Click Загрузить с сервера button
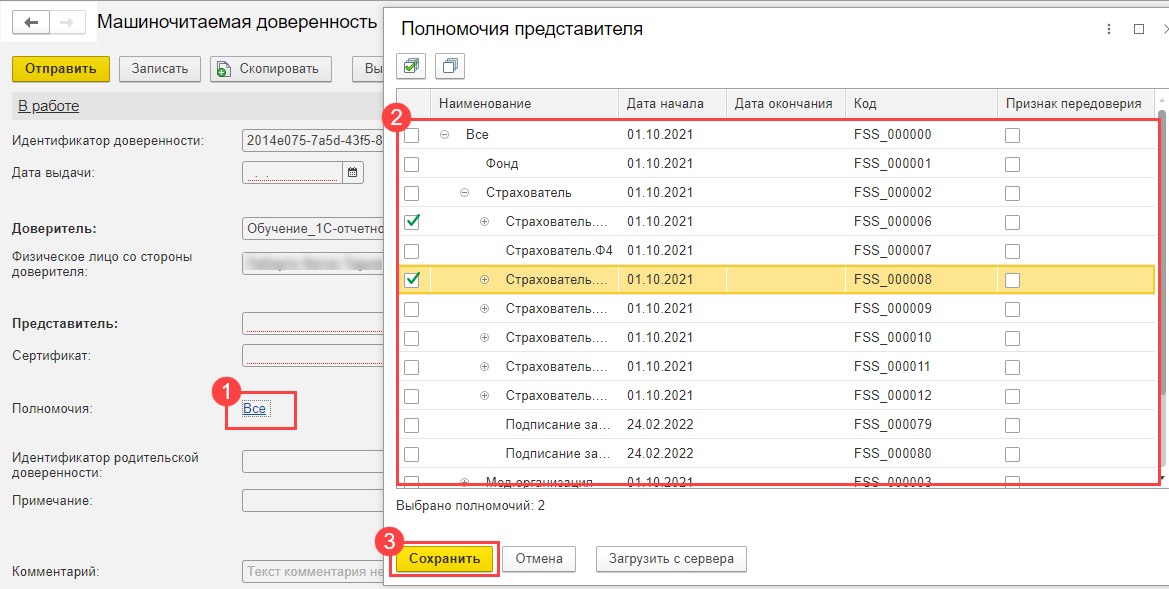Viewport: 1169px width, 589px height. pos(671,558)
